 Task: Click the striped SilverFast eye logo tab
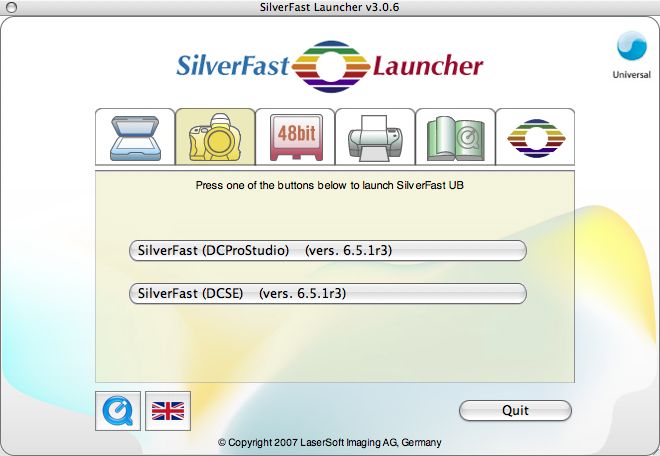pos(535,138)
